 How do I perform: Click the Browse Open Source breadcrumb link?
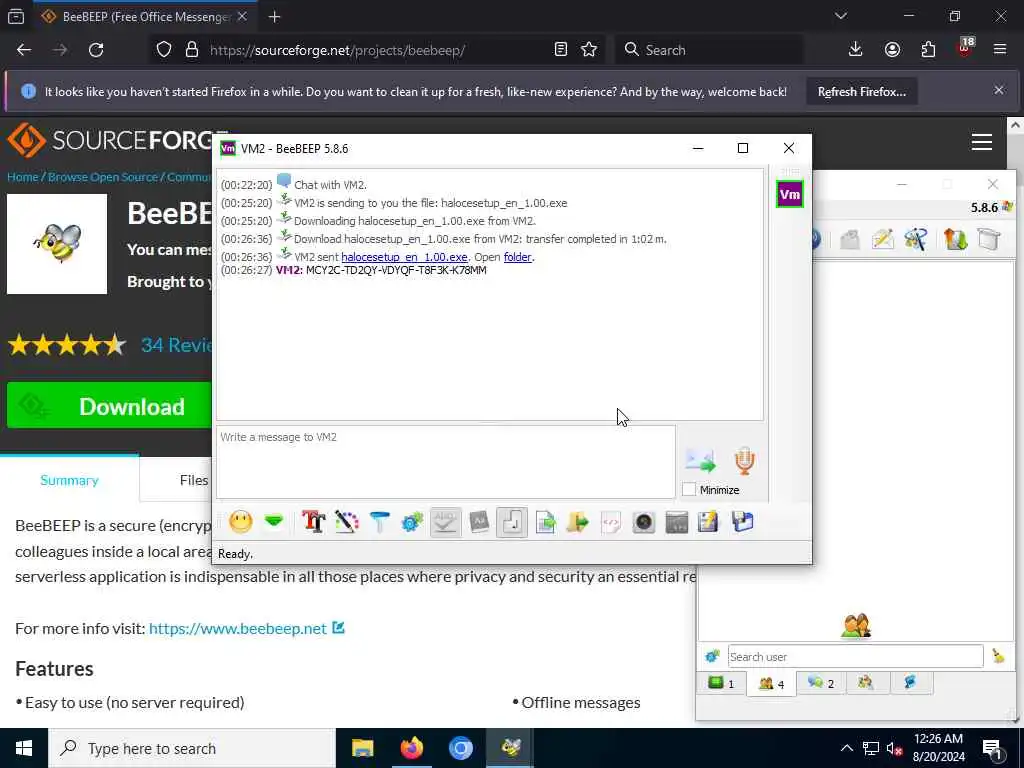click(103, 177)
